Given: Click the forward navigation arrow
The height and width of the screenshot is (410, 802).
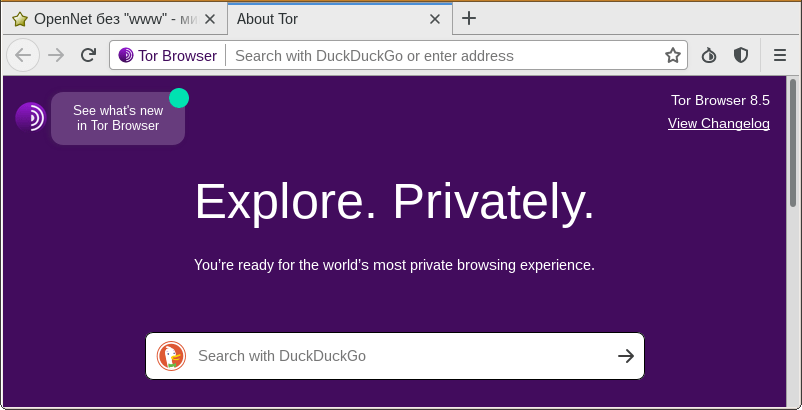Looking at the screenshot, I should point(56,55).
